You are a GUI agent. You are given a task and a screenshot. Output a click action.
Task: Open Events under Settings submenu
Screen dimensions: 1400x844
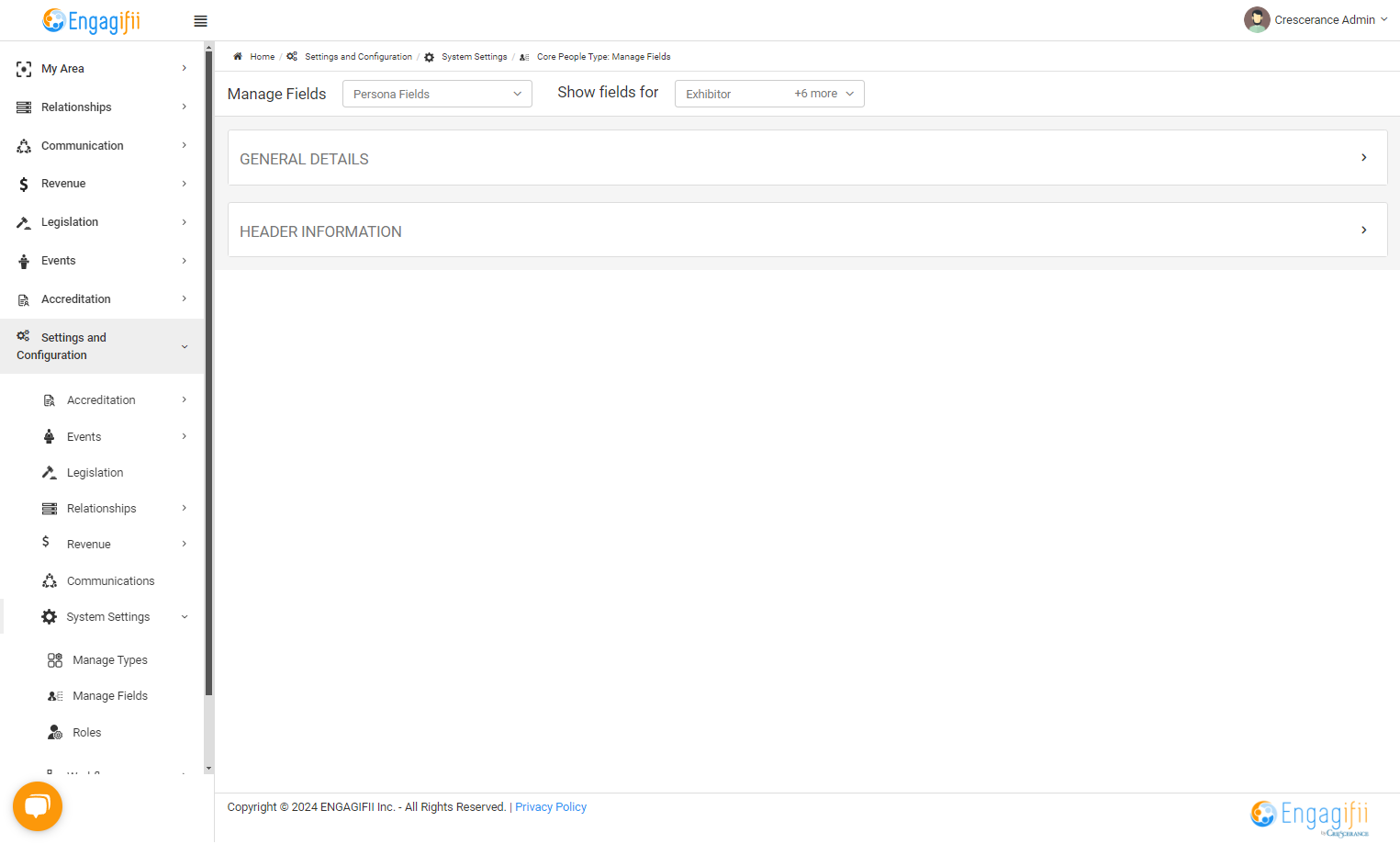click(x=84, y=437)
